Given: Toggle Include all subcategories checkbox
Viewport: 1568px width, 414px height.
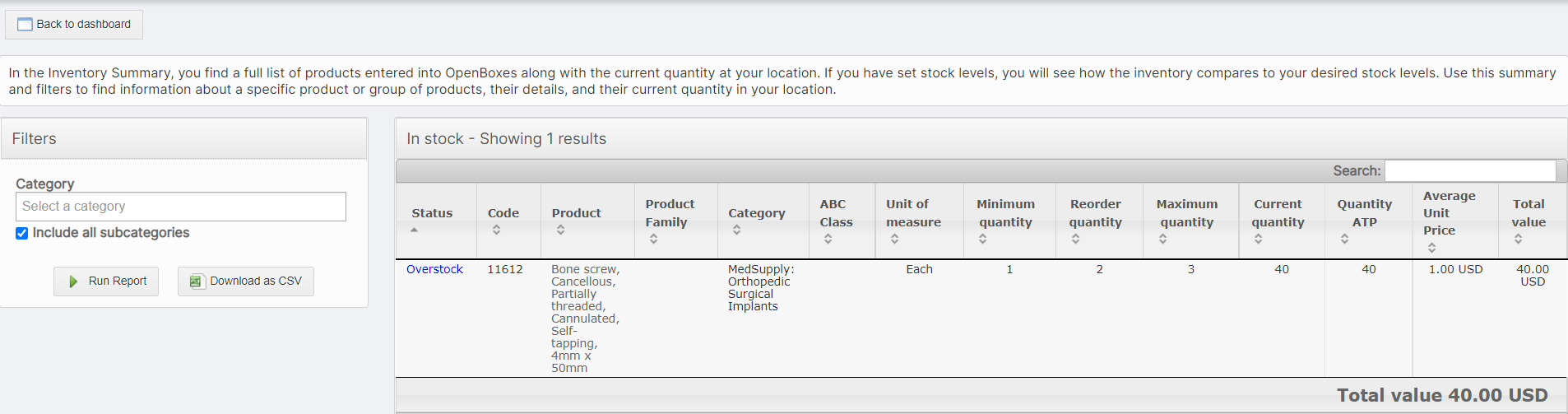Looking at the screenshot, I should point(22,234).
